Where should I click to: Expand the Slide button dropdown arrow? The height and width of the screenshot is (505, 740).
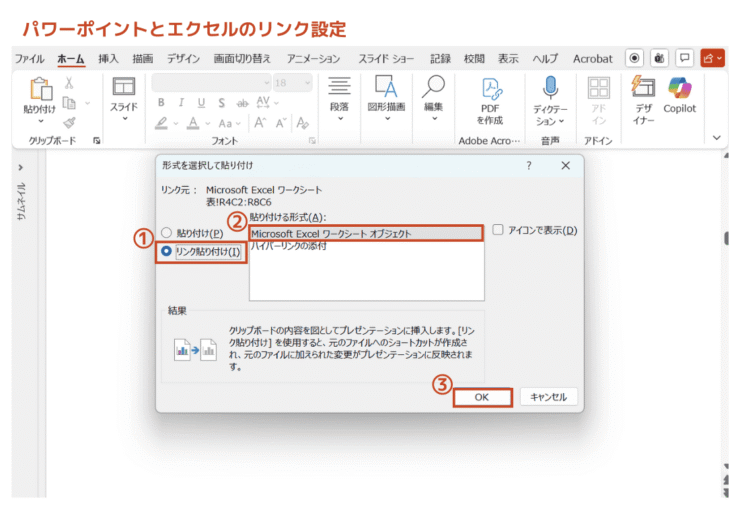coord(125,118)
